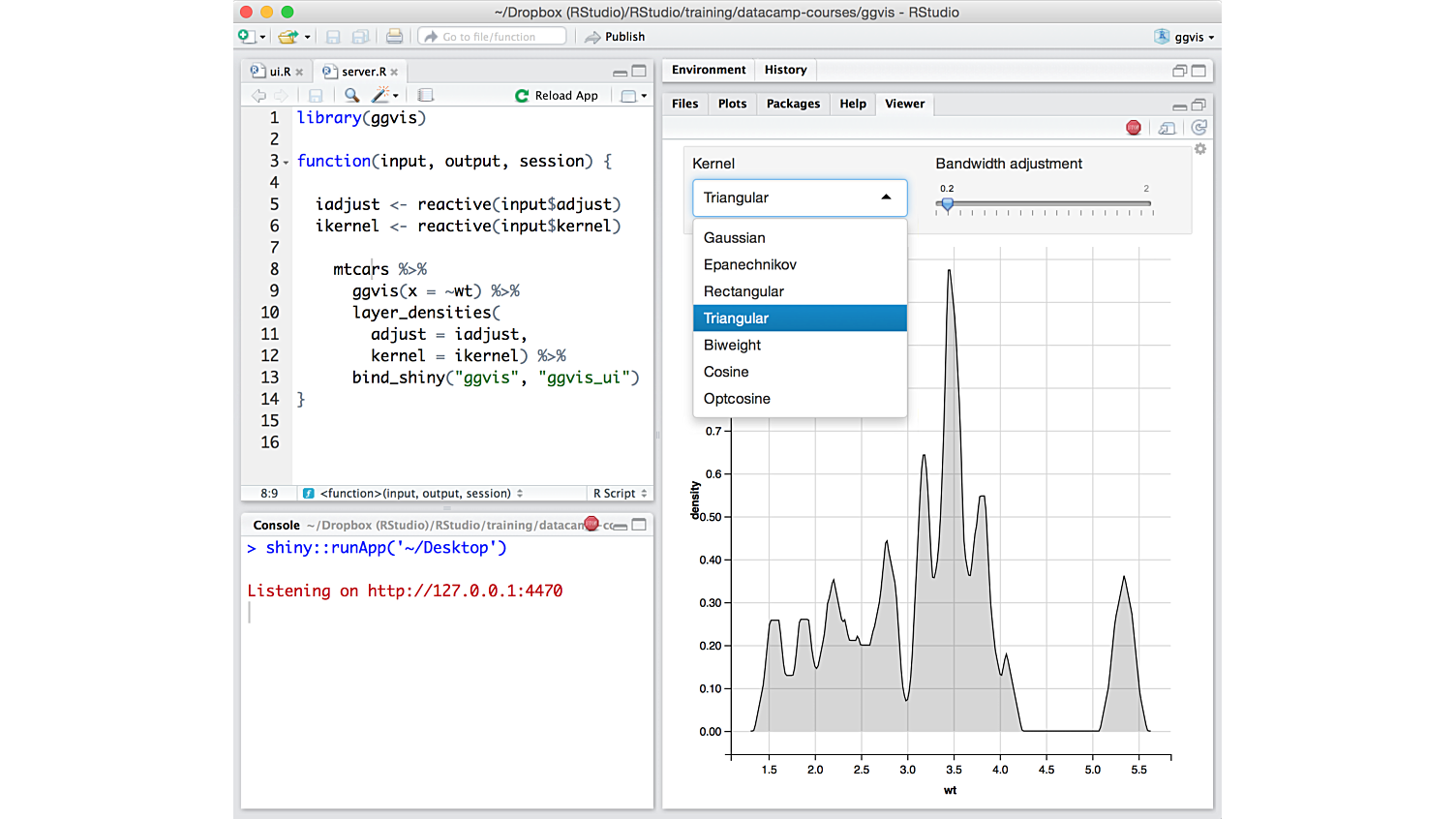The height and width of the screenshot is (819, 1456).
Task: Expand the new file dropdown arrow
Action: tap(262, 37)
